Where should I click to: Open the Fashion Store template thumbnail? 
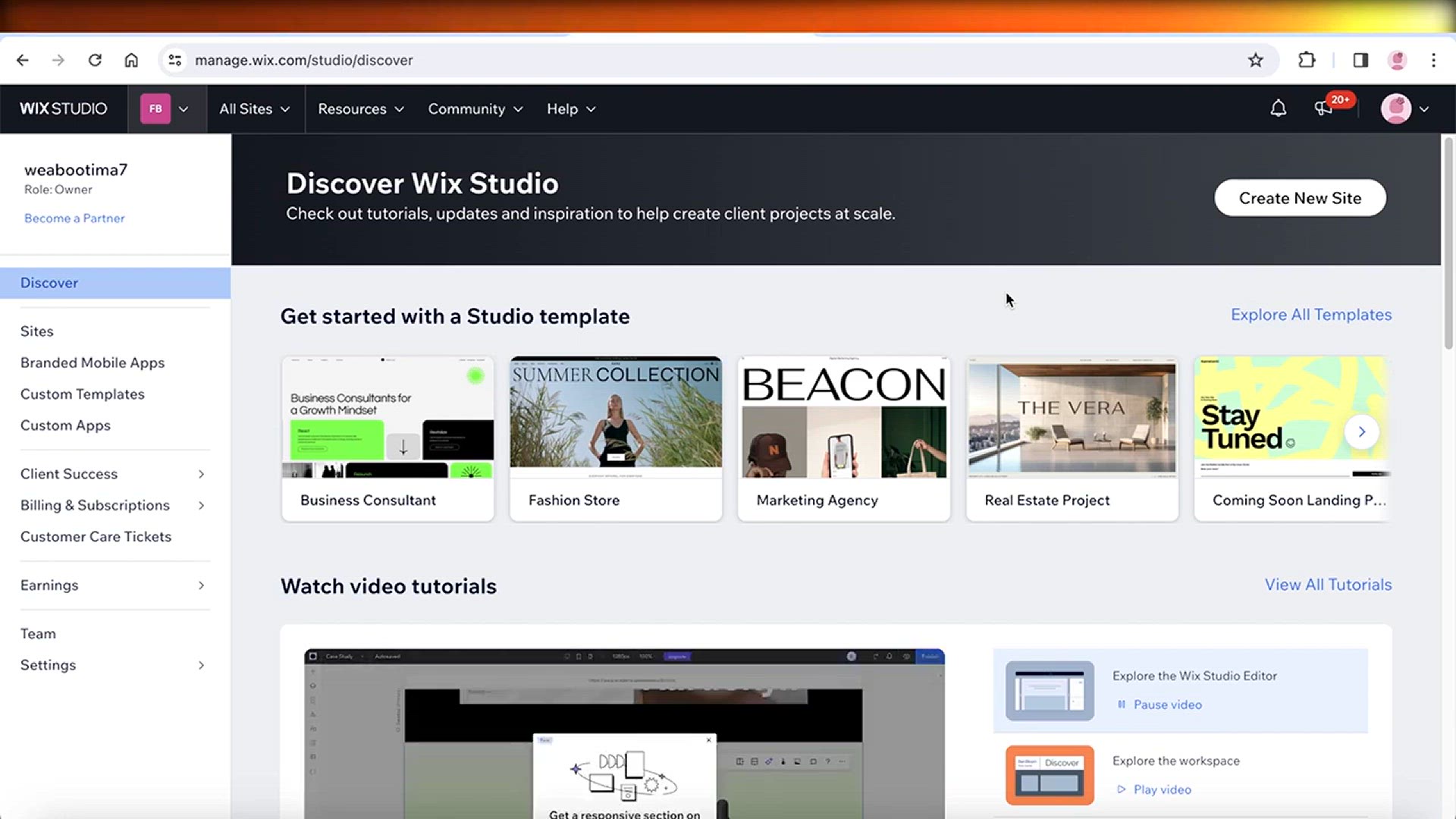click(x=616, y=418)
